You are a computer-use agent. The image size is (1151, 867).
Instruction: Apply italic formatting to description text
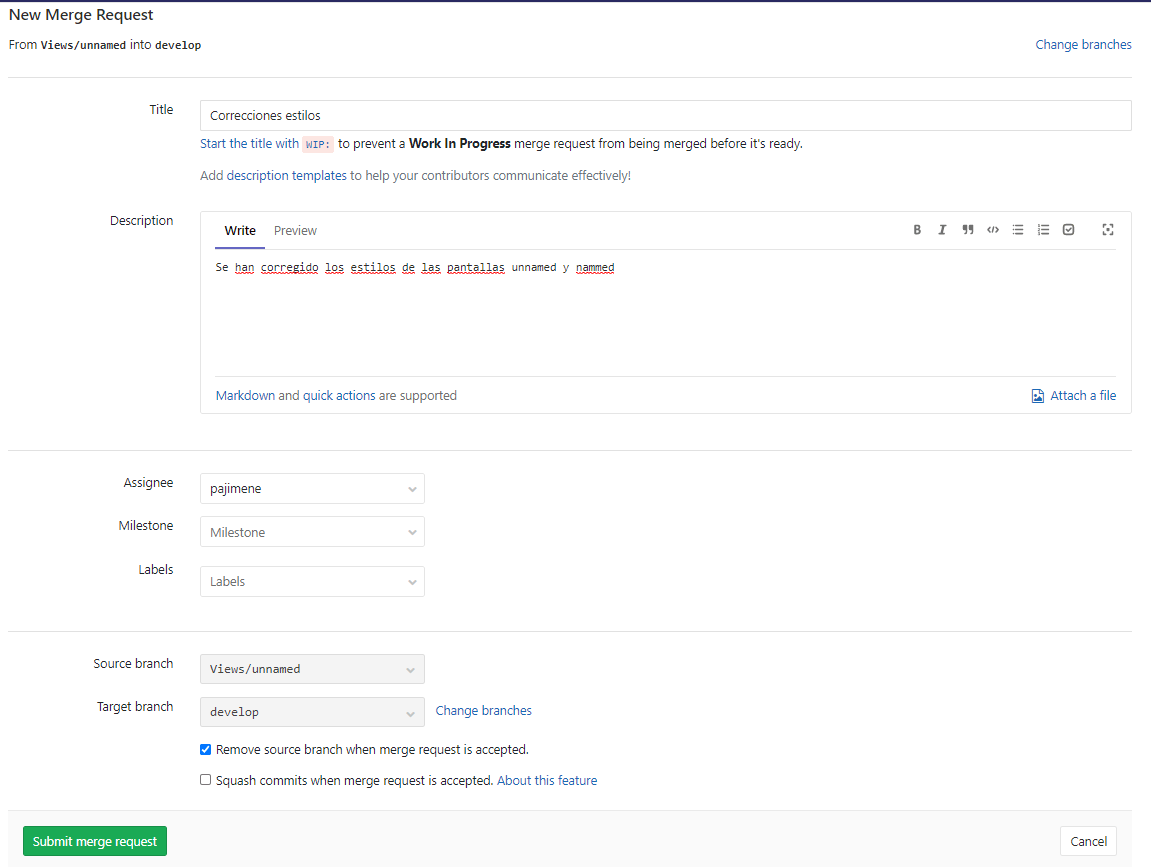942,229
